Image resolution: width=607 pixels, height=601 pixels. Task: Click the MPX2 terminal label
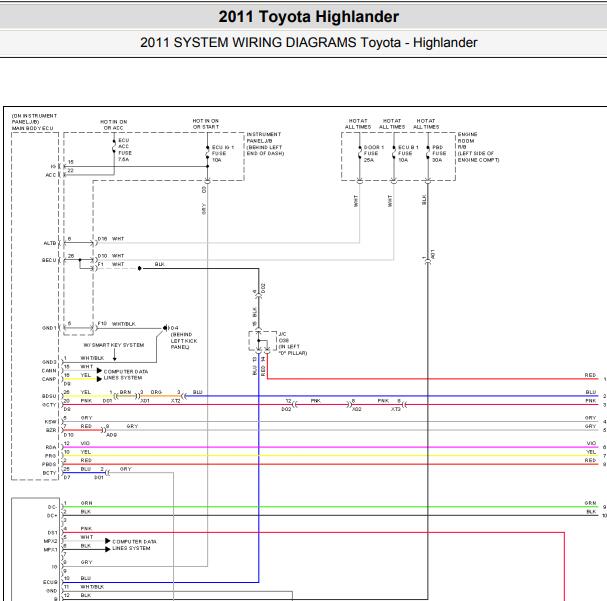click(x=50, y=541)
